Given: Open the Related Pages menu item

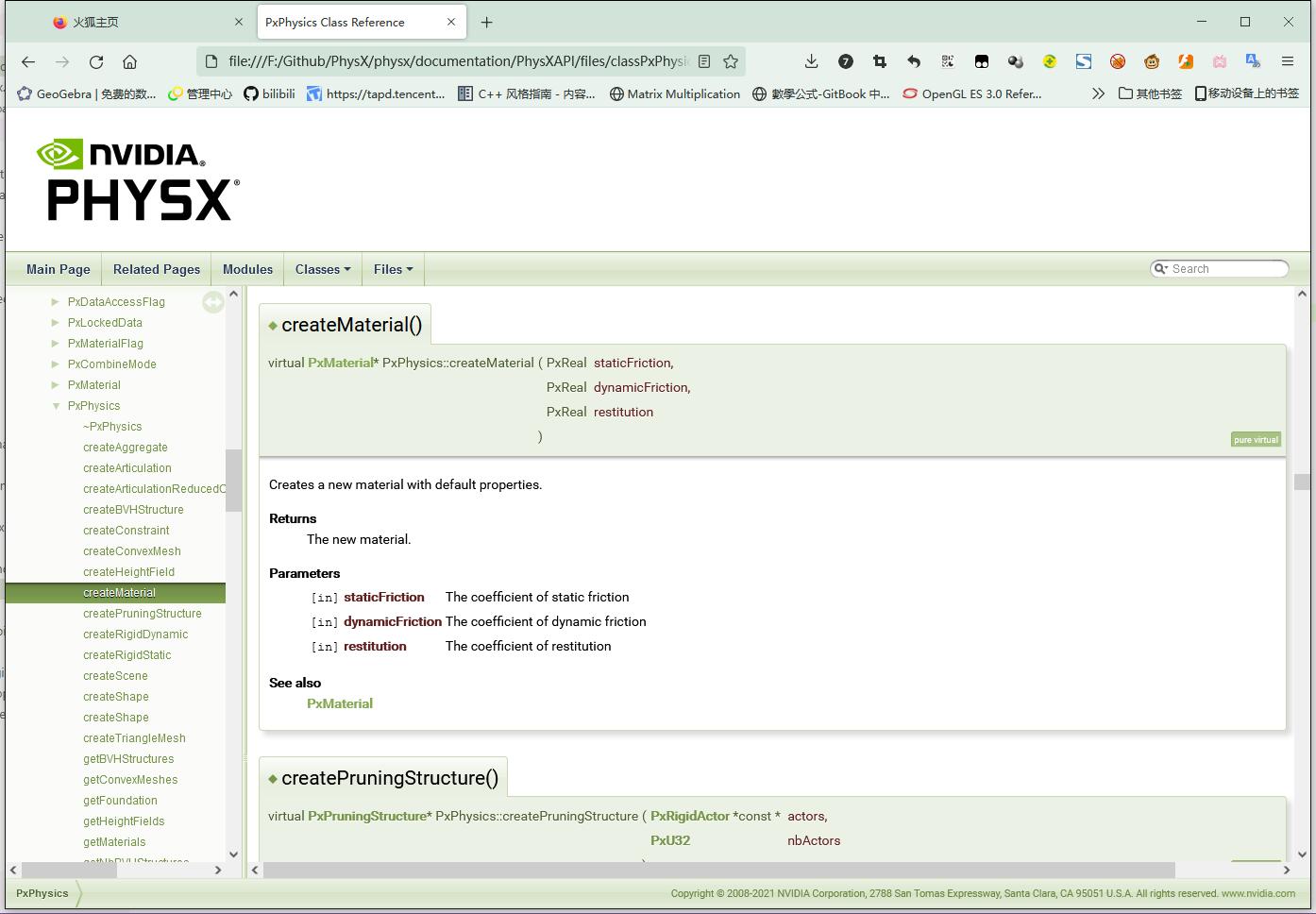Looking at the screenshot, I should click(x=157, y=269).
